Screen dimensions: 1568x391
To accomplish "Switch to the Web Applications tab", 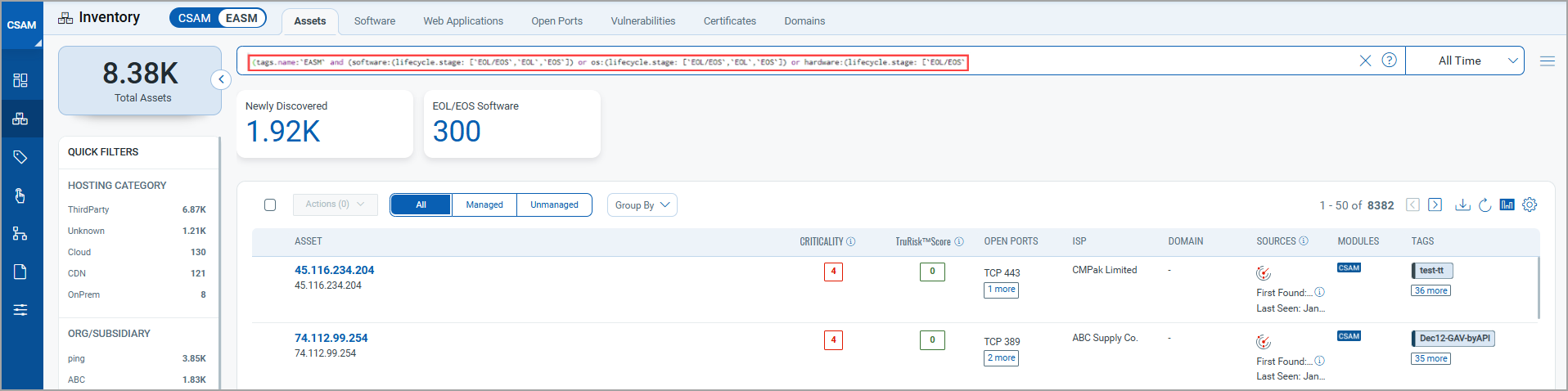I will pos(463,21).
